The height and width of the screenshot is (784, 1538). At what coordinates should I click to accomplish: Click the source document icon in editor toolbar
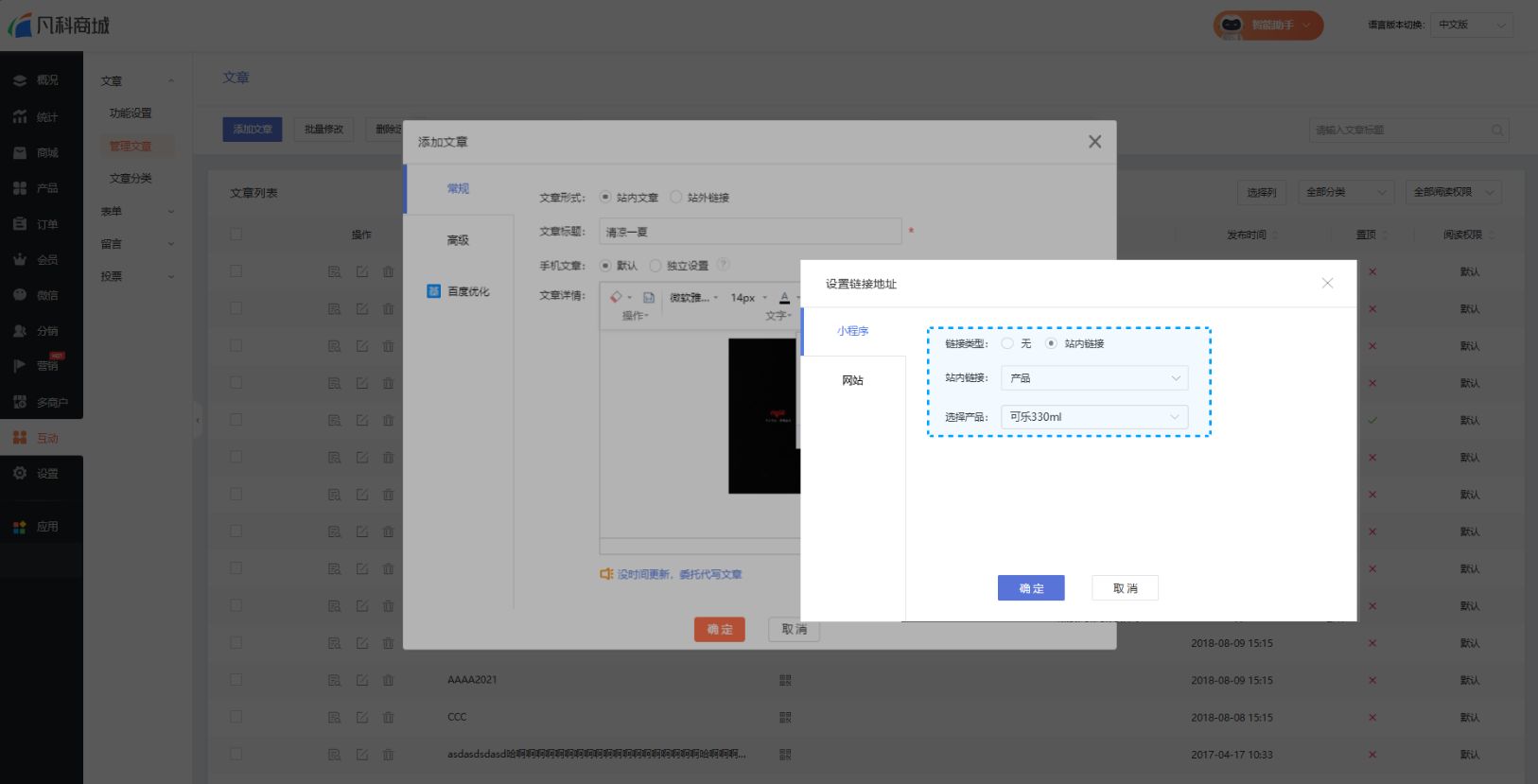tap(649, 297)
